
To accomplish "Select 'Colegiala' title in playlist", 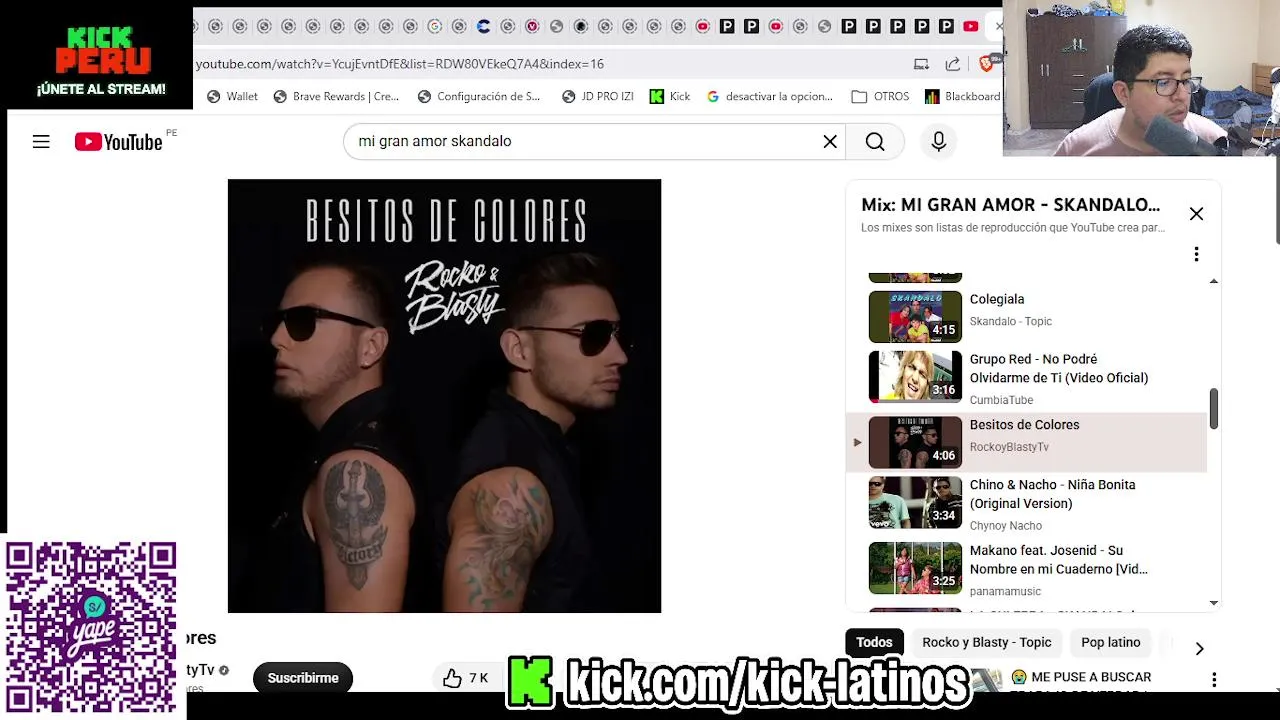I will (997, 299).
